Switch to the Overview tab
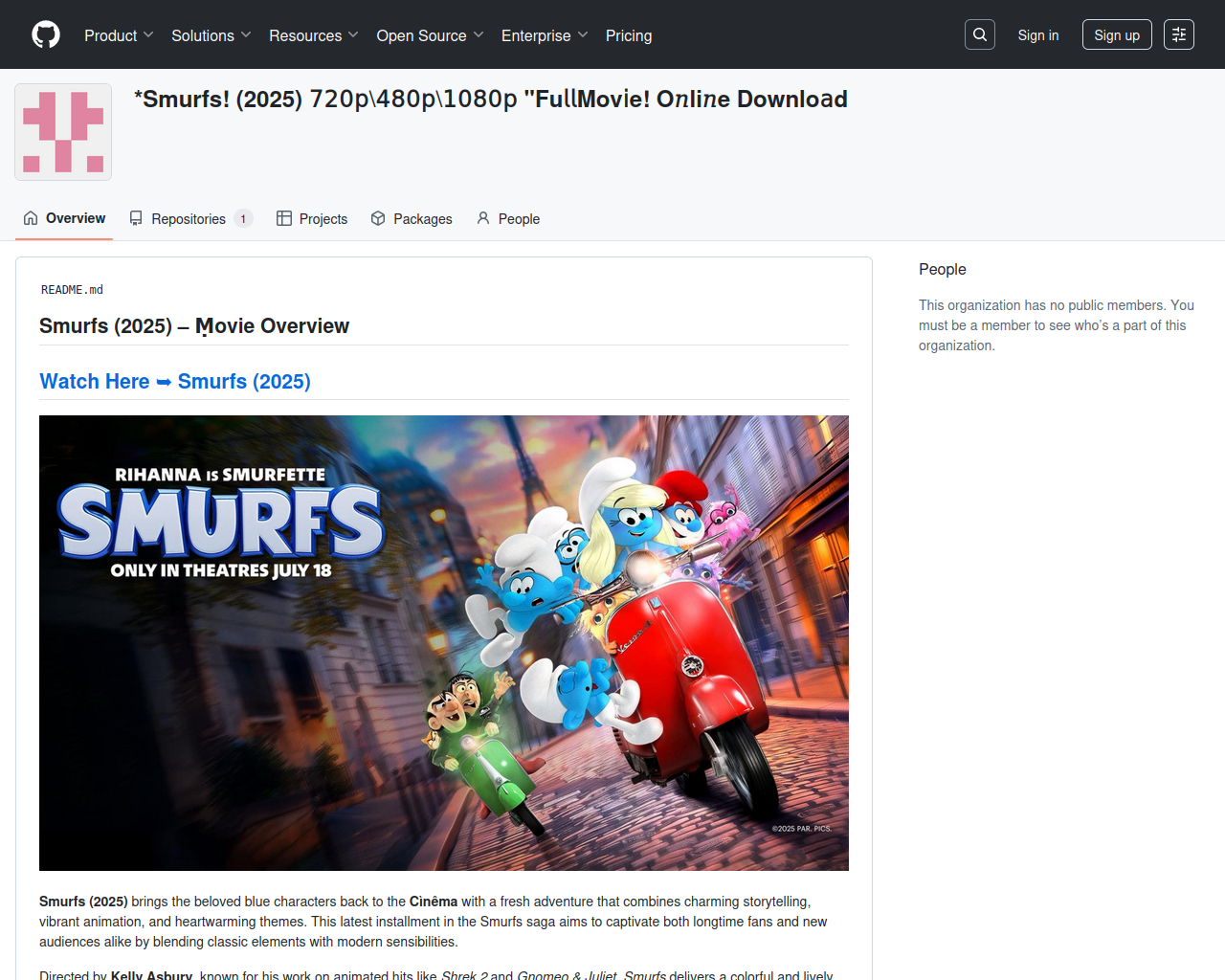 coord(64,218)
